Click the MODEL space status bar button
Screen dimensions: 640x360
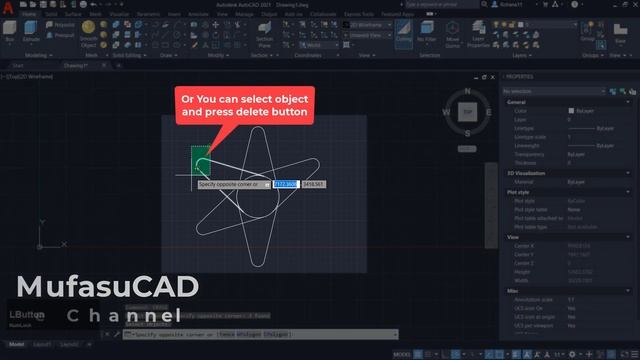(x=402, y=354)
